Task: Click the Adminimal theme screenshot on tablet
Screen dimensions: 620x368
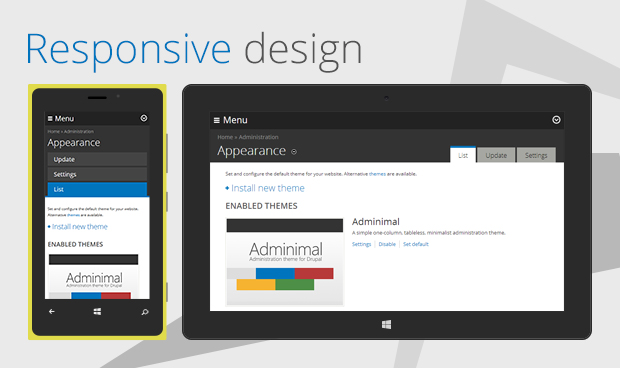Action: [285, 262]
